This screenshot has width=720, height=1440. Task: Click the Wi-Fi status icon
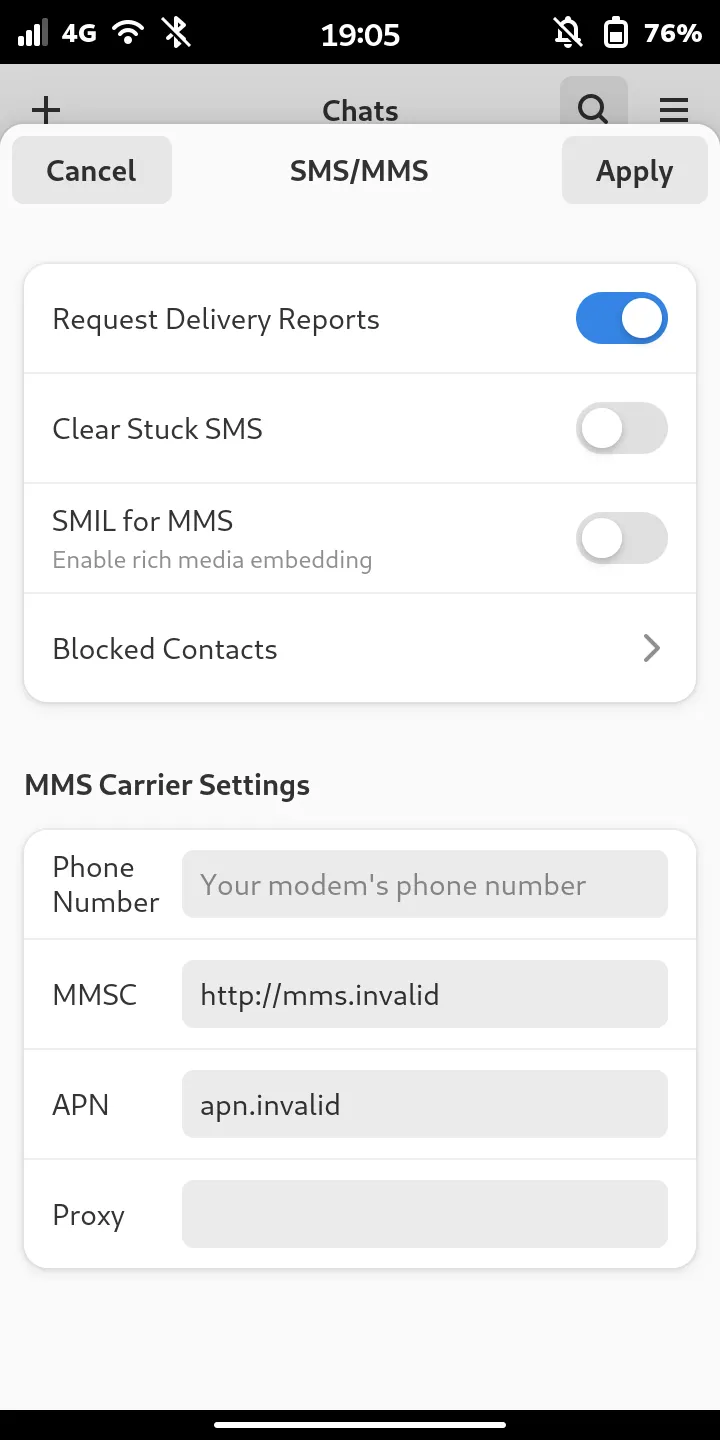pyautogui.click(x=128, y=34)
